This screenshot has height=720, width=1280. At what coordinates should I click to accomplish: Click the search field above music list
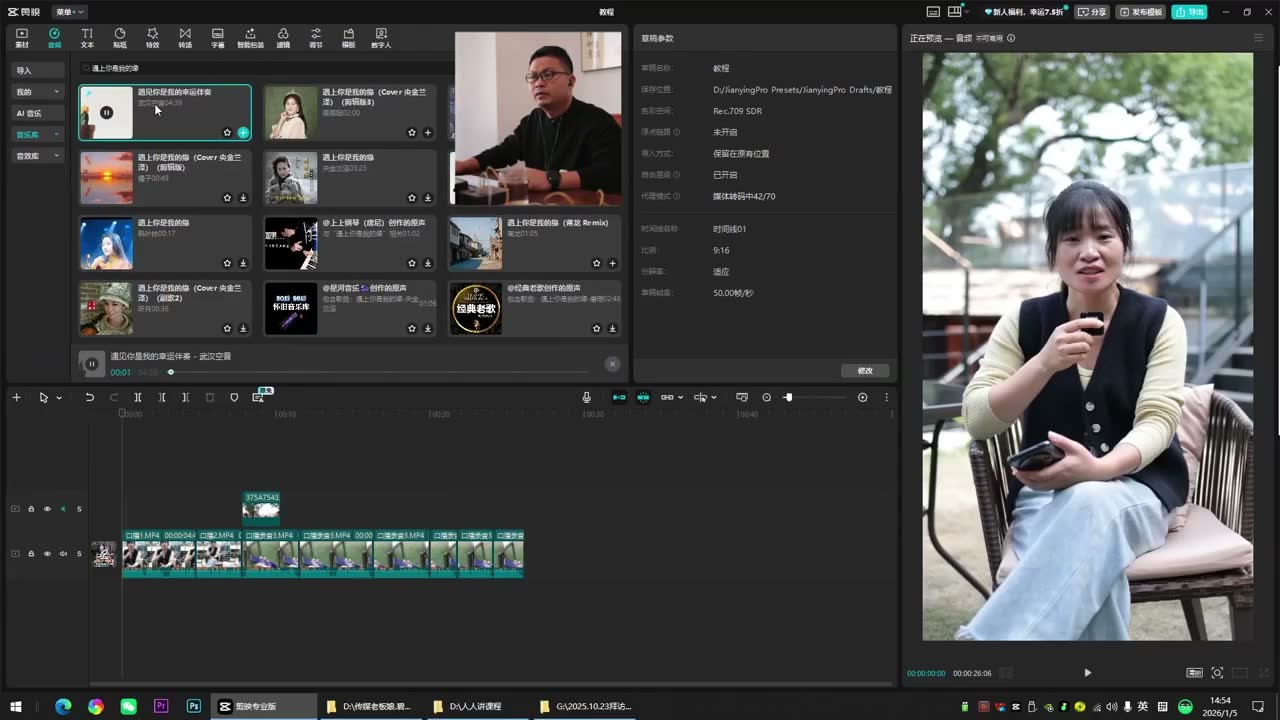click(x=265, y=68)
